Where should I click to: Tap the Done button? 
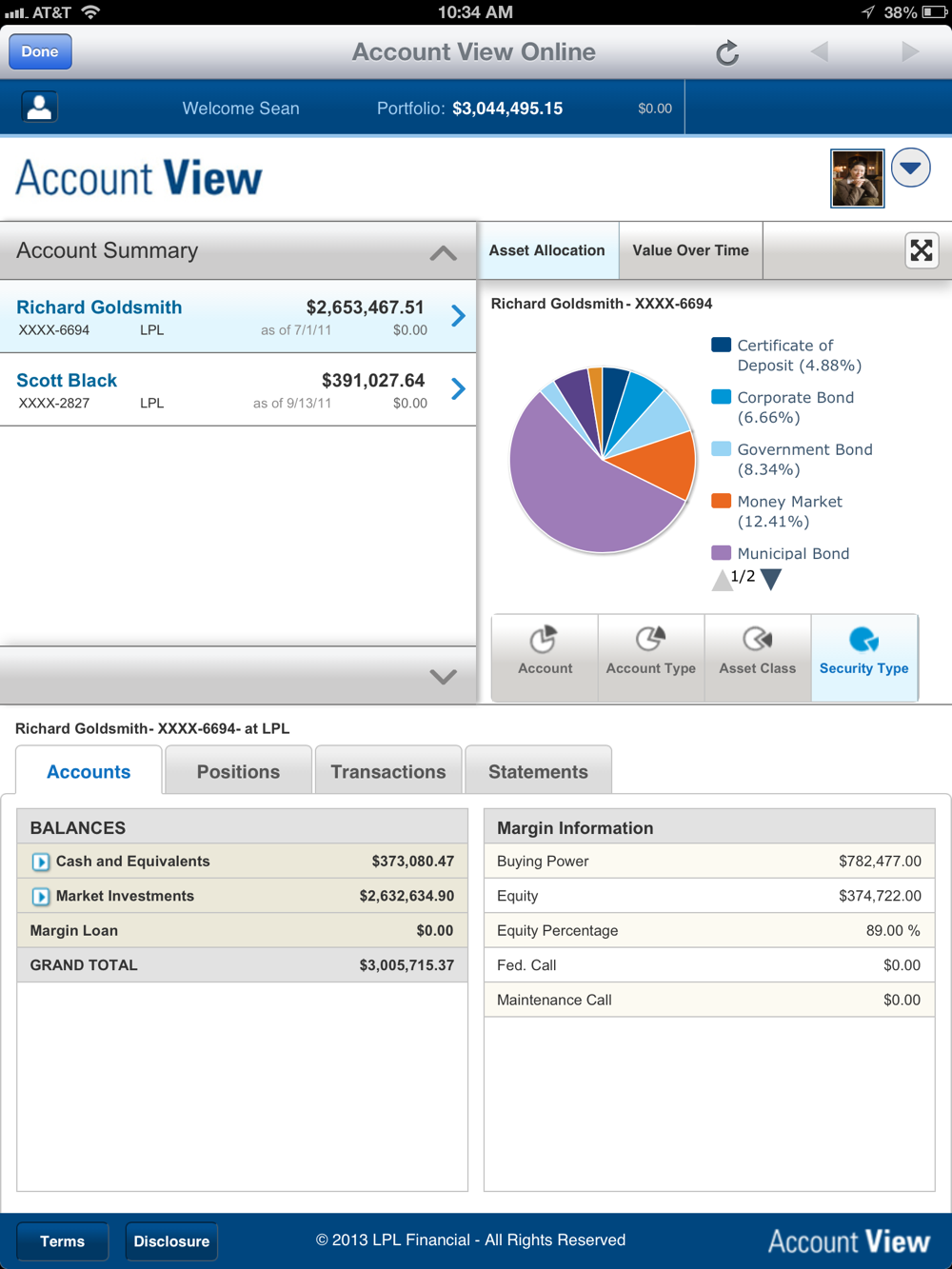pos(40,51)
